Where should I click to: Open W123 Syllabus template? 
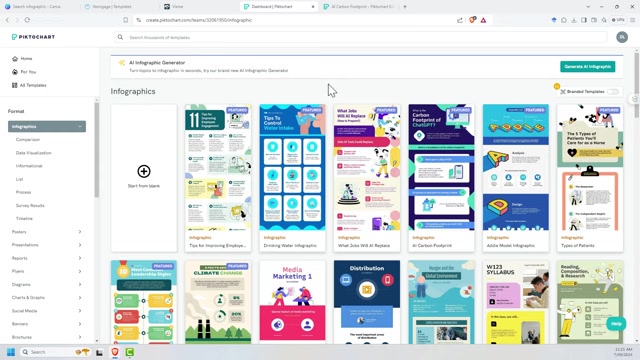(x=516, y=301)
